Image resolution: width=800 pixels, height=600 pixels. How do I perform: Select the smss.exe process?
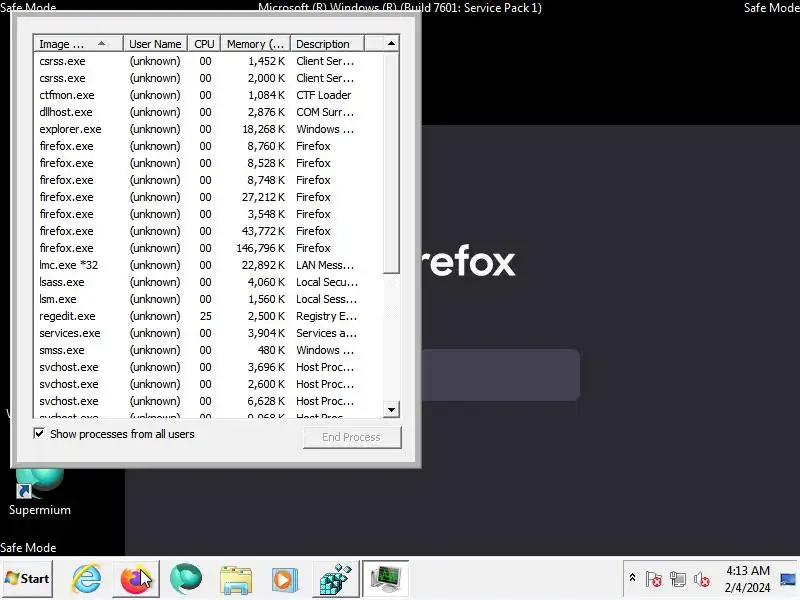[208, 350]
